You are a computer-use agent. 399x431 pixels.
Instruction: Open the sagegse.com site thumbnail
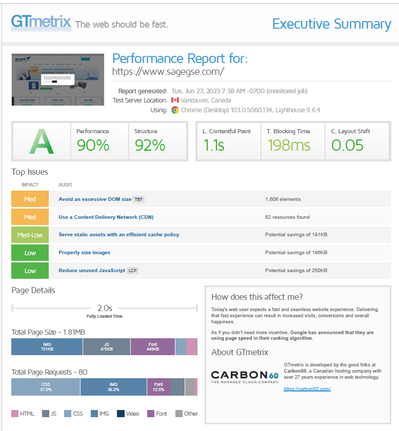pyautogui.click(x=58, y=80)
